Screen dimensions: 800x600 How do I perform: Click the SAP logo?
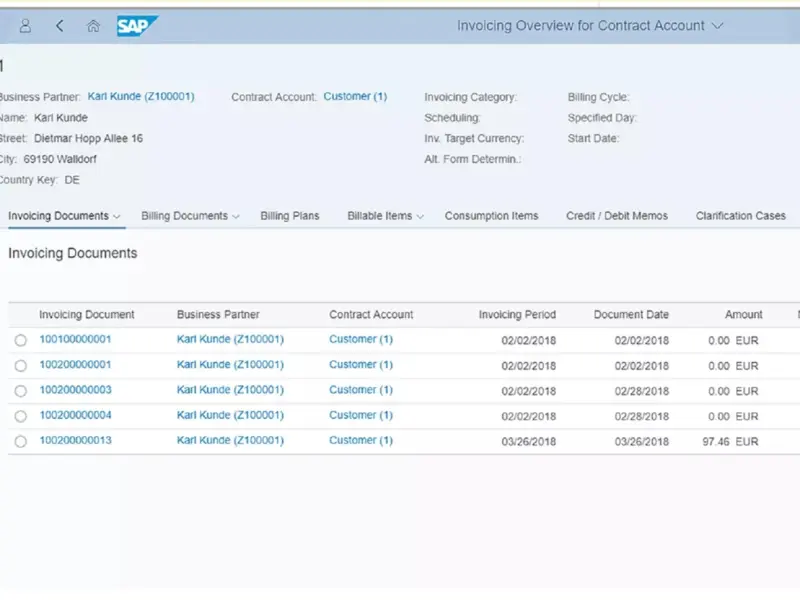[136, 26]
